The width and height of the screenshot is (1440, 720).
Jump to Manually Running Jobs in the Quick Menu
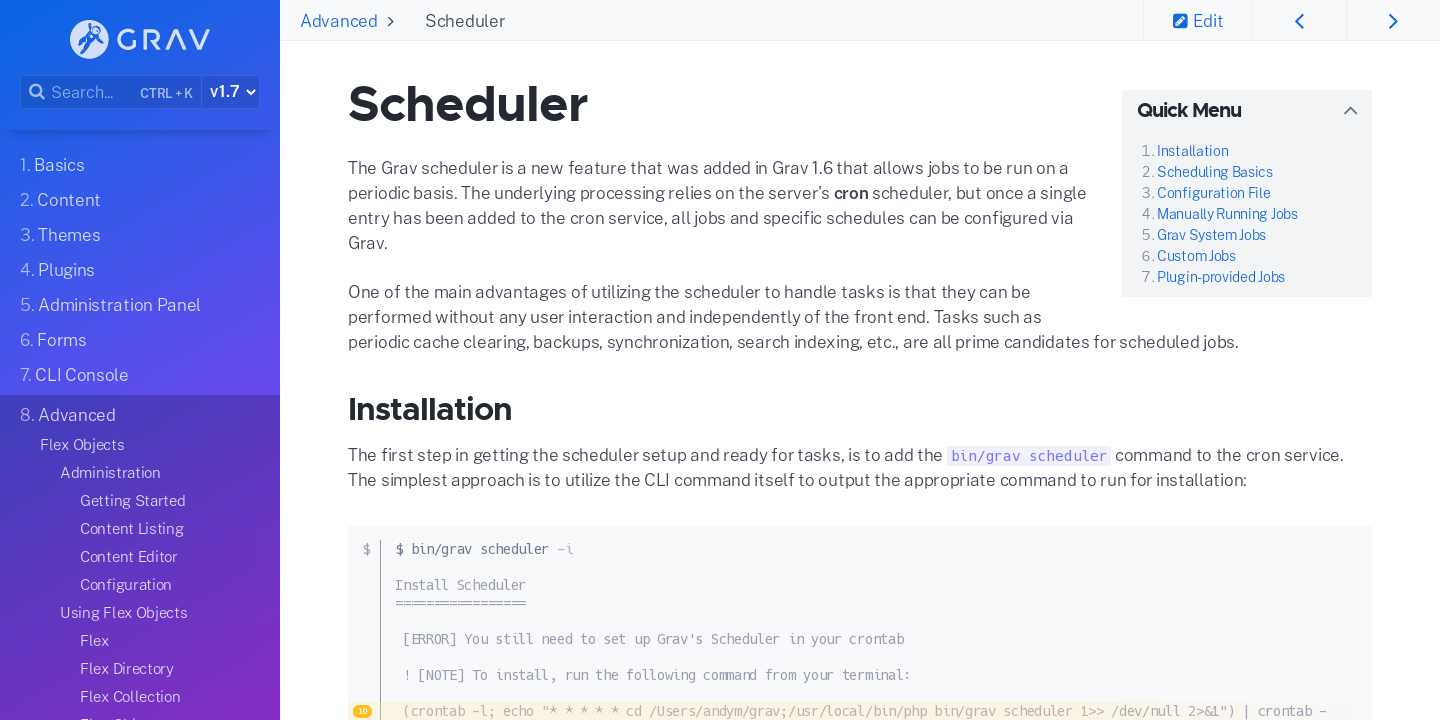tap(1227, 214)
